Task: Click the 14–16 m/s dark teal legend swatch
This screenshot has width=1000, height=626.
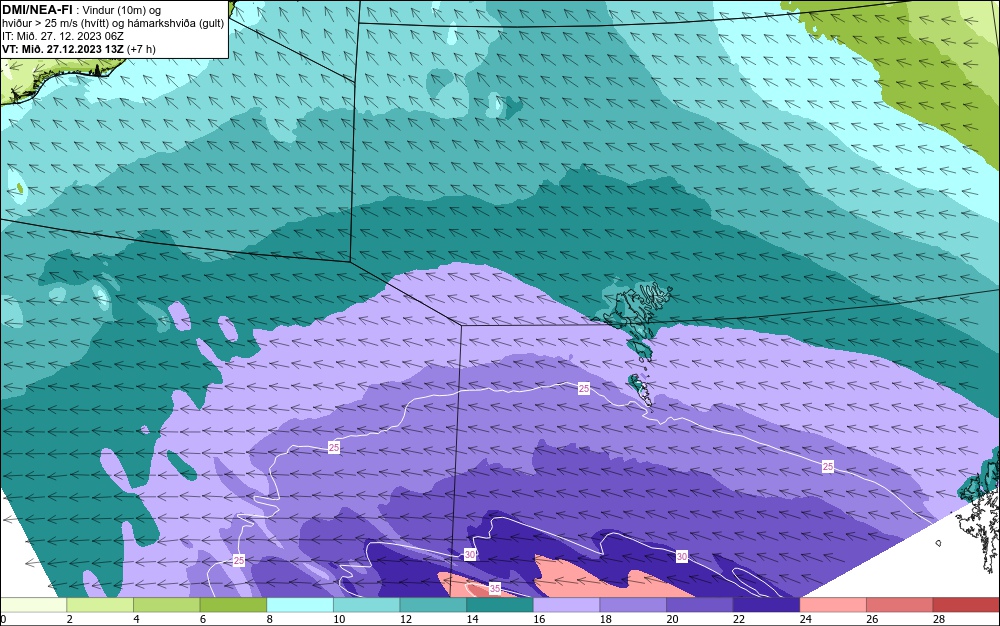Action: (499, 605)
